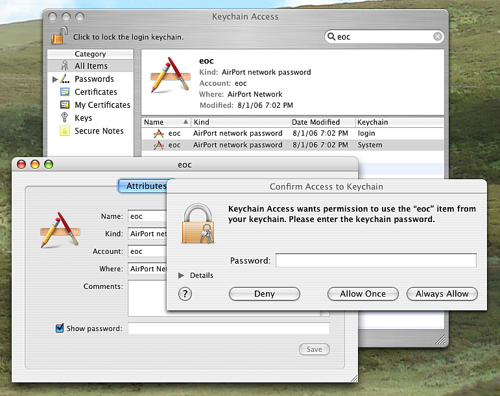Select All Items category
Image resolution: width=500 pixels, height=396 pixels.
(x=90, y=66)
